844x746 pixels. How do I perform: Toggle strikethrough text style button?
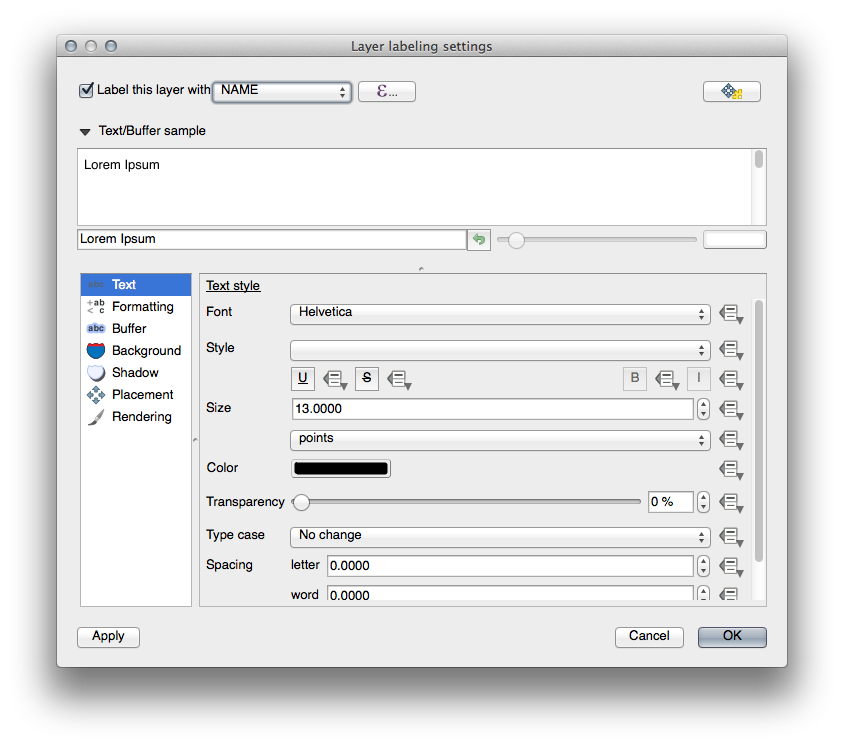tap(367, 378)
